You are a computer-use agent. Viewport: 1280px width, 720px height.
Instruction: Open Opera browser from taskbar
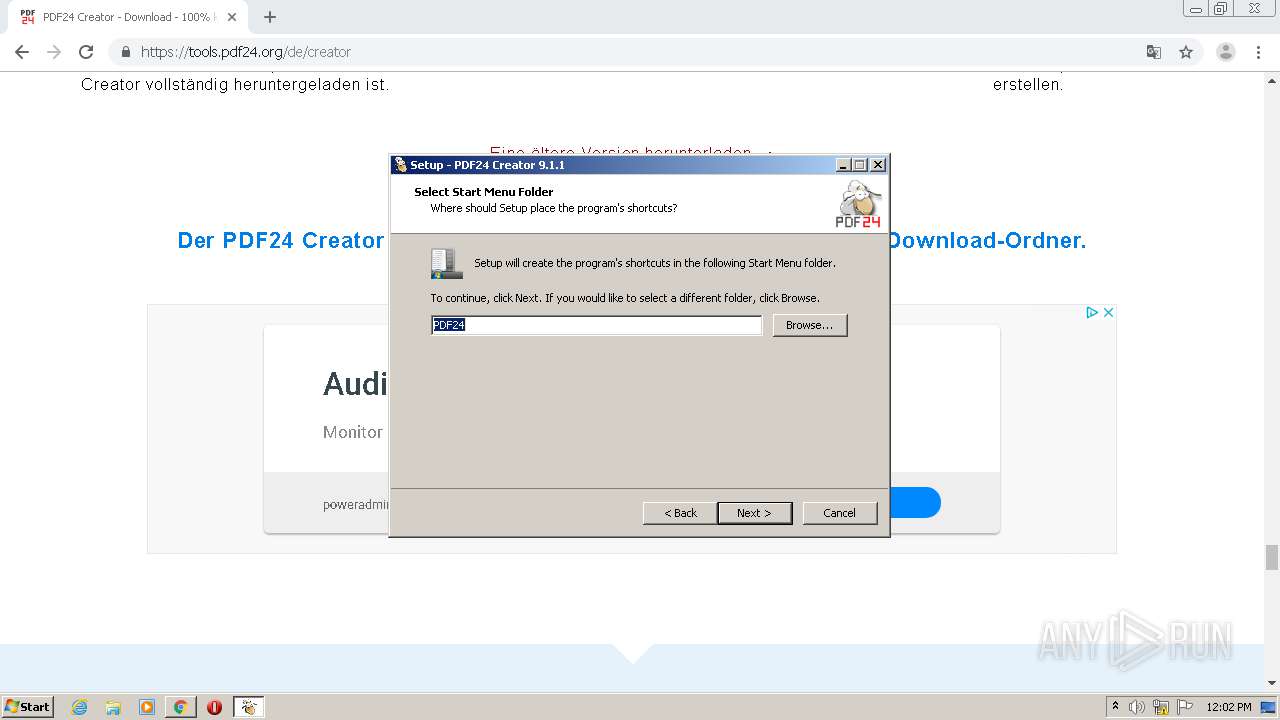pos(214,707)
